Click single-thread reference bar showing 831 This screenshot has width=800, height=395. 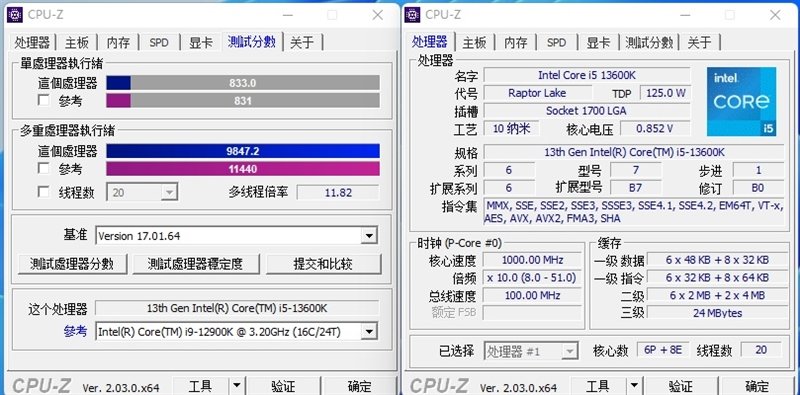click(243, 101)
